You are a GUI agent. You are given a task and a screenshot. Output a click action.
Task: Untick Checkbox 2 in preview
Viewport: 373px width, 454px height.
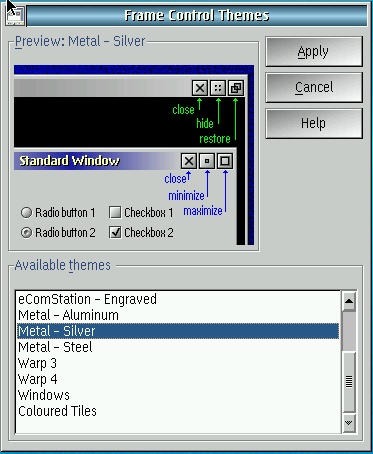(141, 233)
